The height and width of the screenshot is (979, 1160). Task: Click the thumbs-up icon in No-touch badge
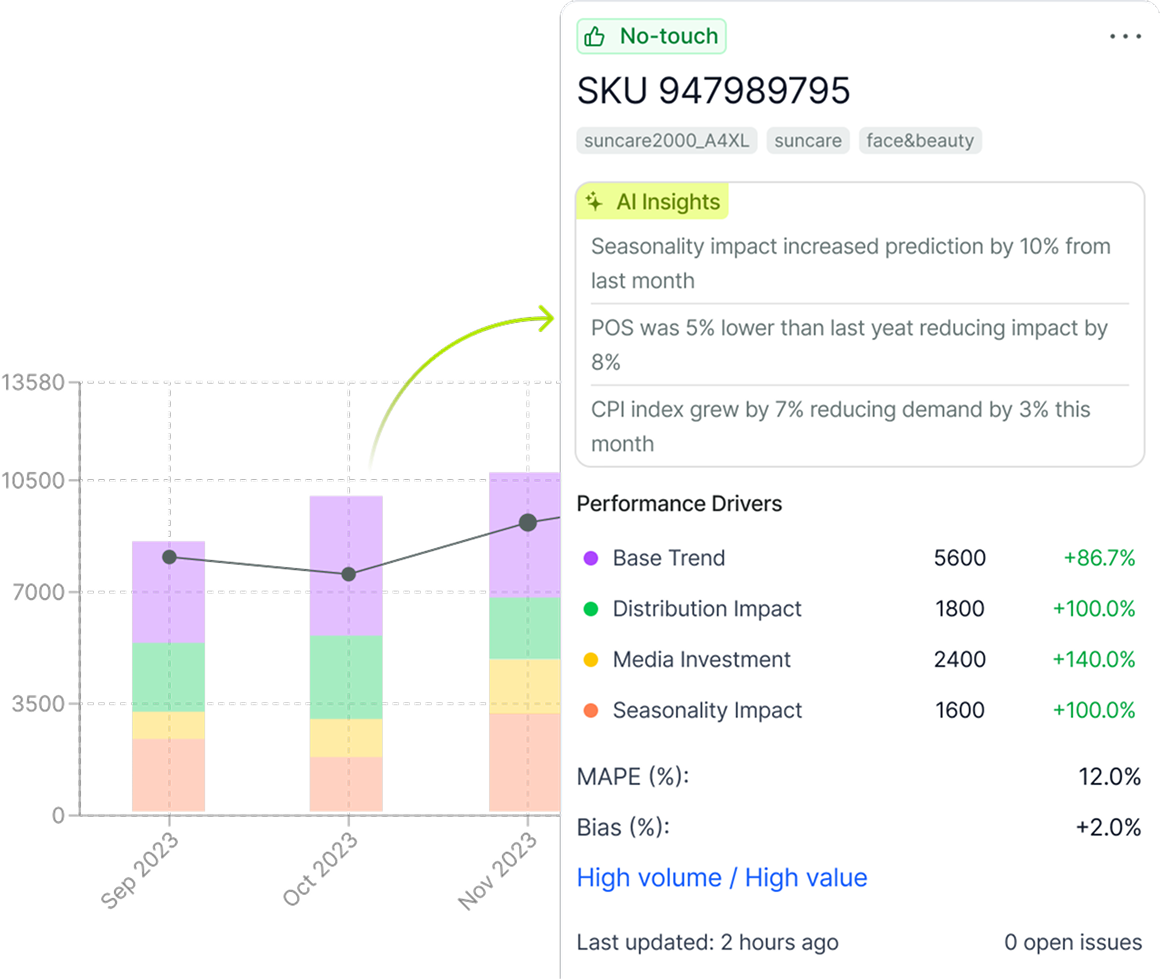coord(595,37)
